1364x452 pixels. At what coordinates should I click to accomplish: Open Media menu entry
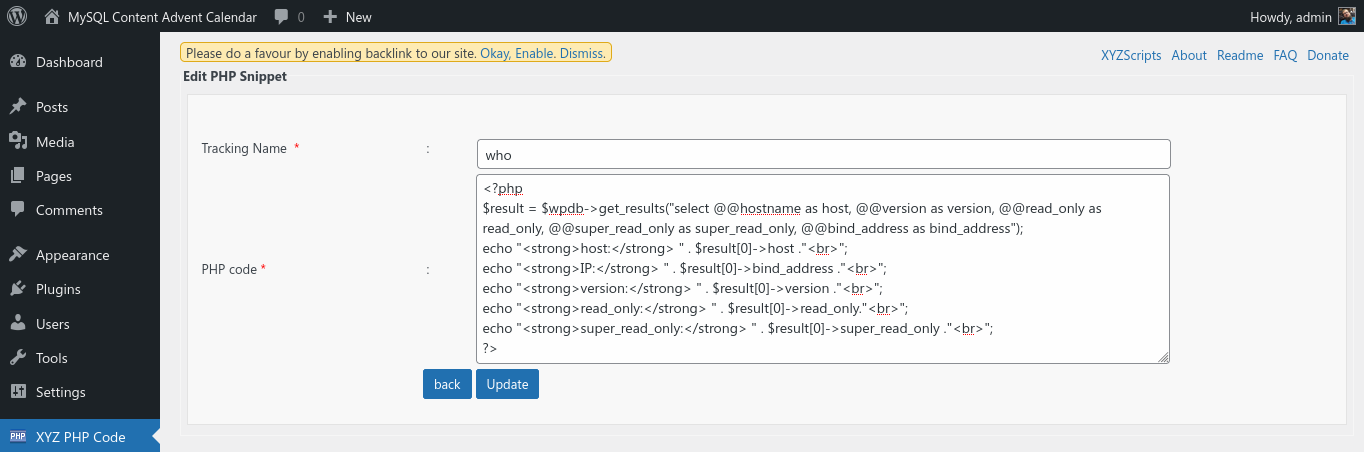pos(55,142)
